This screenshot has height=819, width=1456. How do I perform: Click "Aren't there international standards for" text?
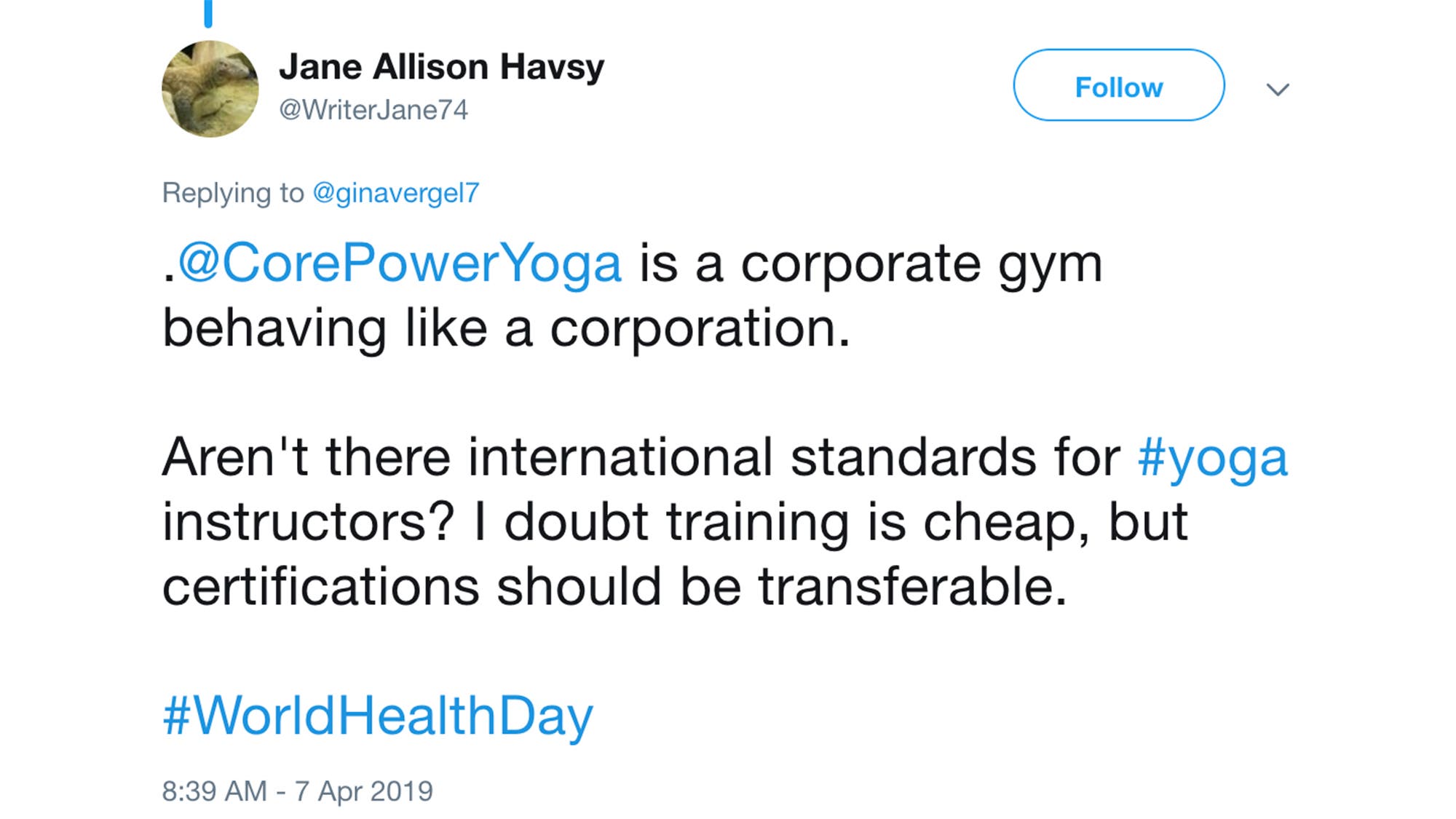pyautogui.click(x=641, y=459)
